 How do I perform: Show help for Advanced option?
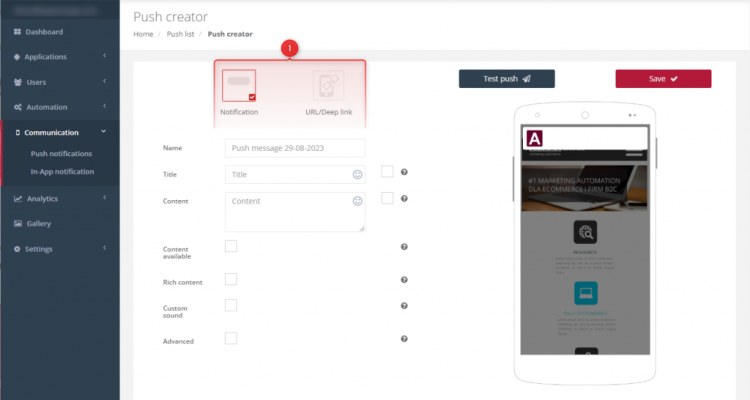(404, 339)
